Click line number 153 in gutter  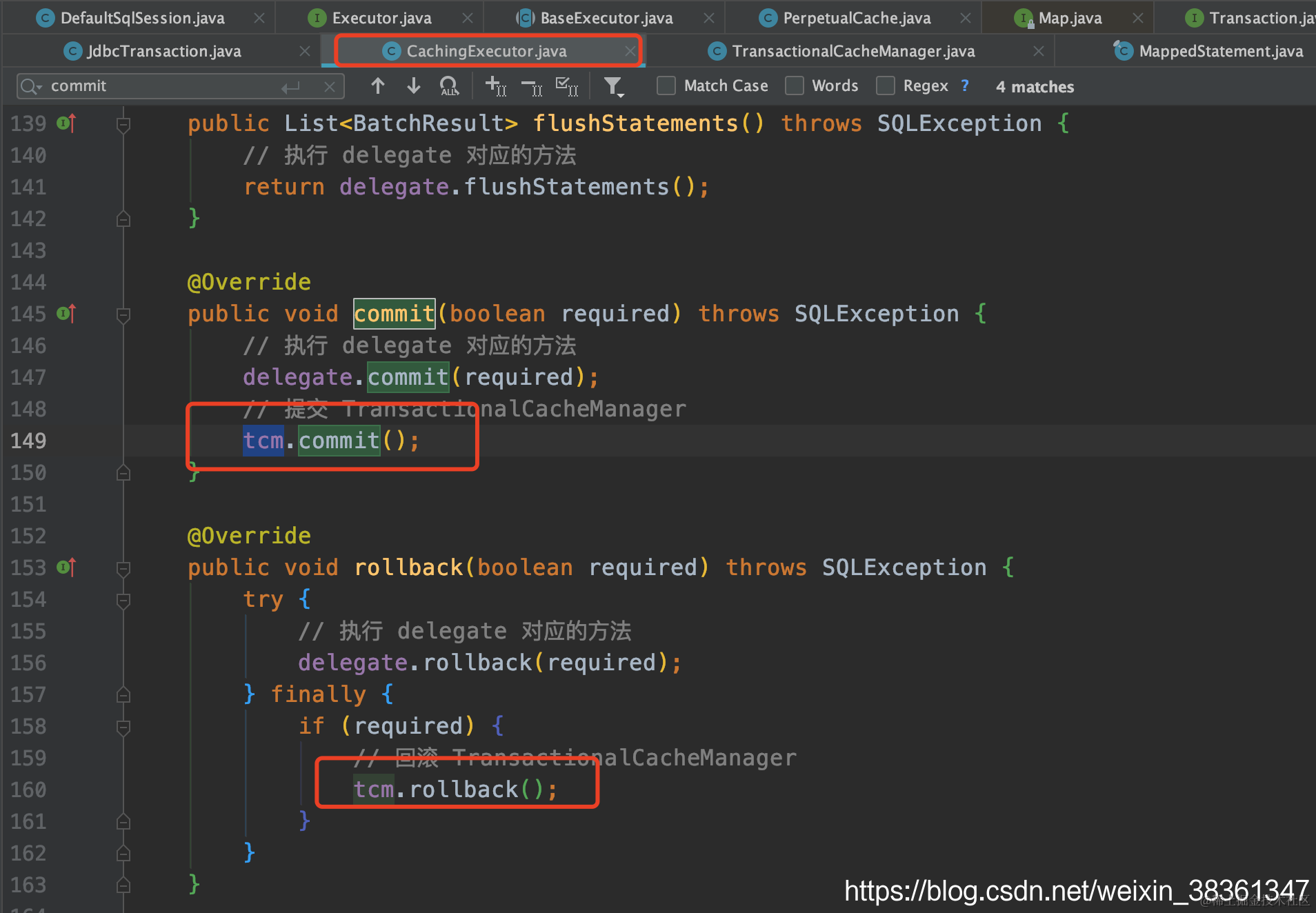coord(28,568)
